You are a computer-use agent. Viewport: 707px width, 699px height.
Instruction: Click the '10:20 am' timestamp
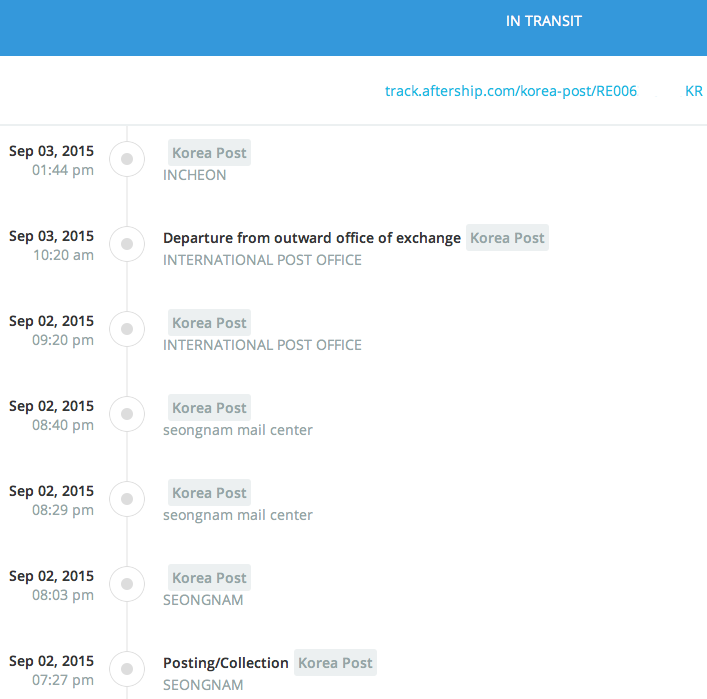point(64,255)
